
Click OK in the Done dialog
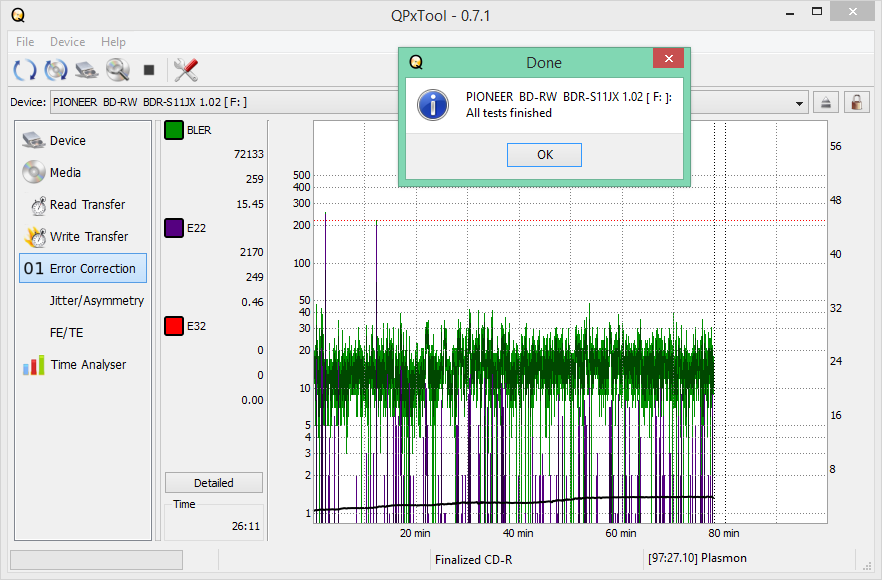[x=544, y=155]
